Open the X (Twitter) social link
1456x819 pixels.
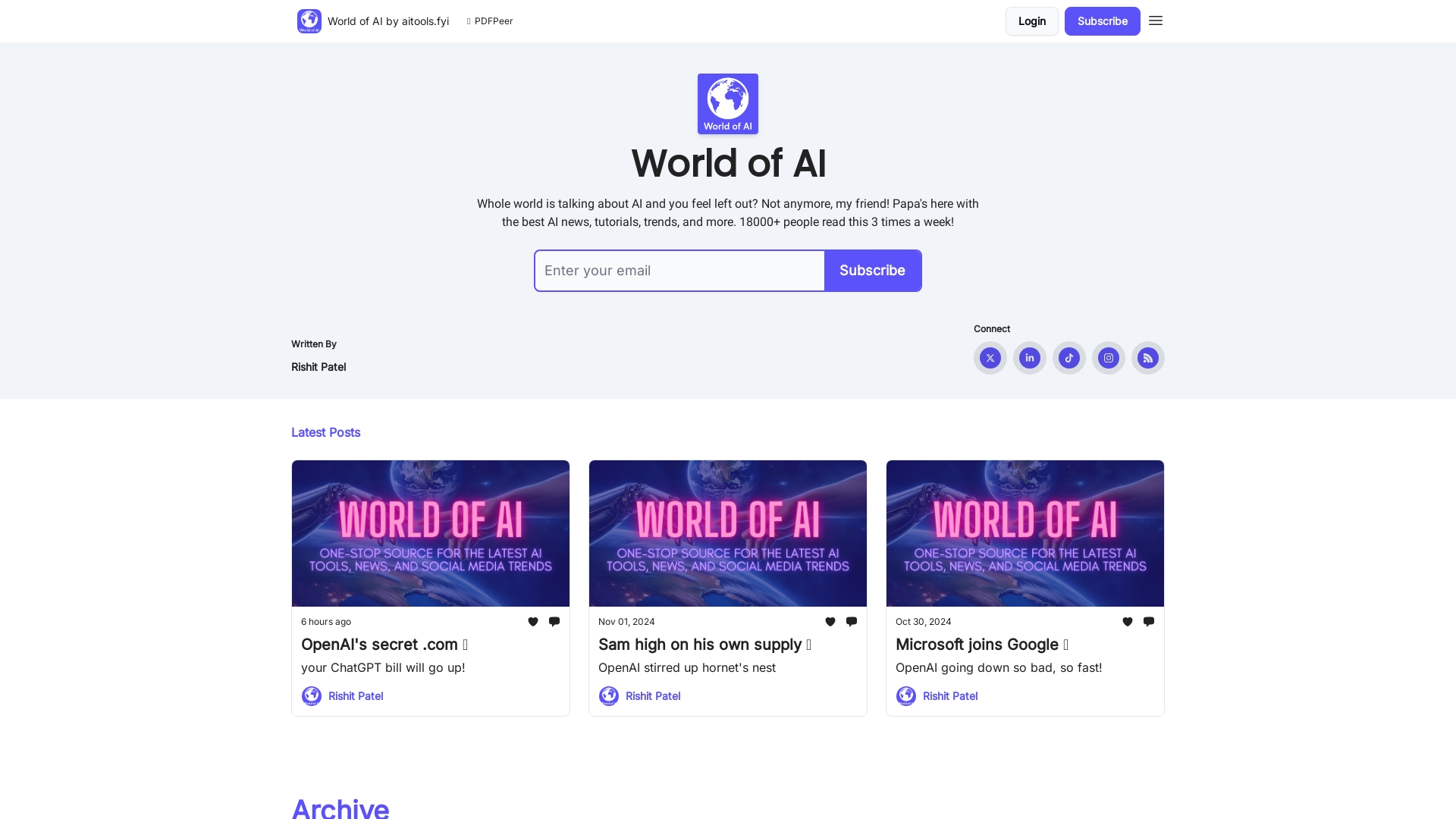pos(990,358)
